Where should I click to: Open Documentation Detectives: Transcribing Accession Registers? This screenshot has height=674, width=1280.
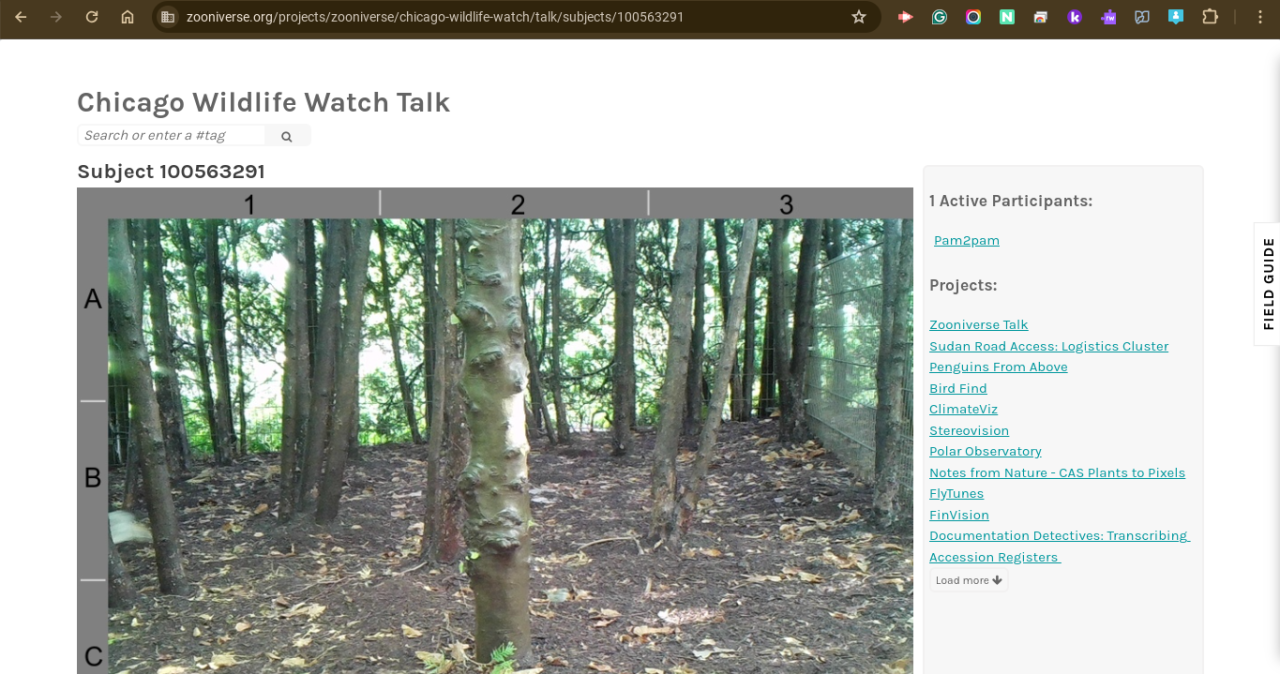tap(1059, 546)
